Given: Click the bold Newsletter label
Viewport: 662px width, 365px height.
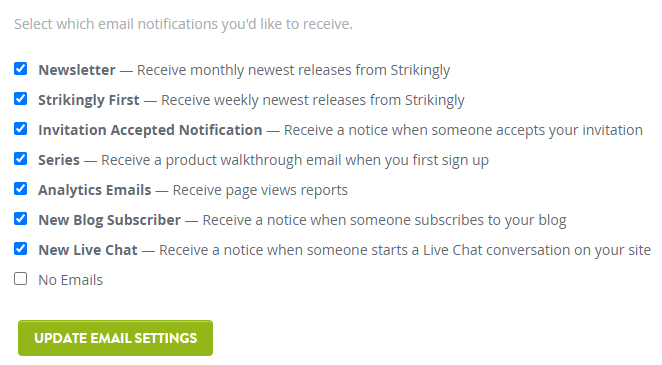Looking at the screenshot, I should click(77, 70).
